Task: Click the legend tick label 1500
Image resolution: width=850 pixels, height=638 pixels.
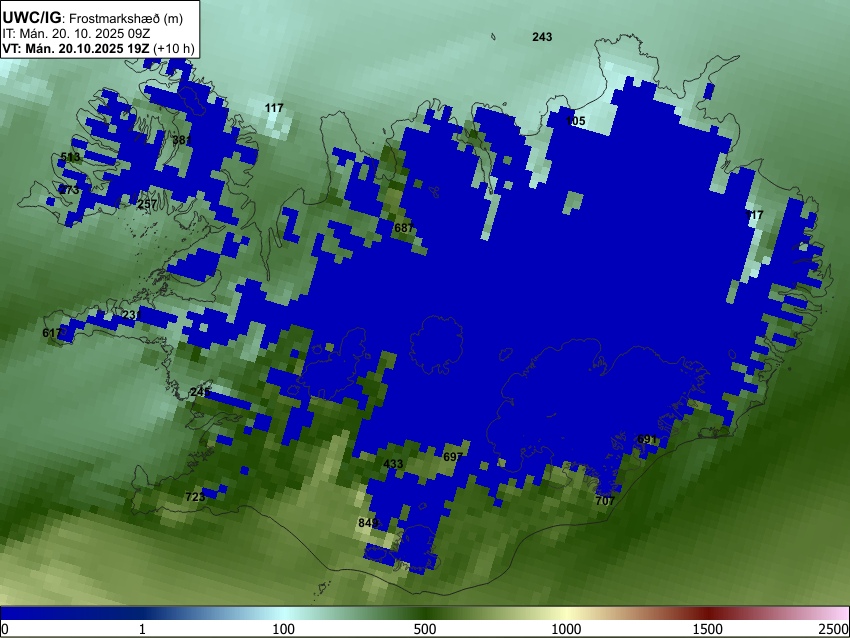Action: 708,629
